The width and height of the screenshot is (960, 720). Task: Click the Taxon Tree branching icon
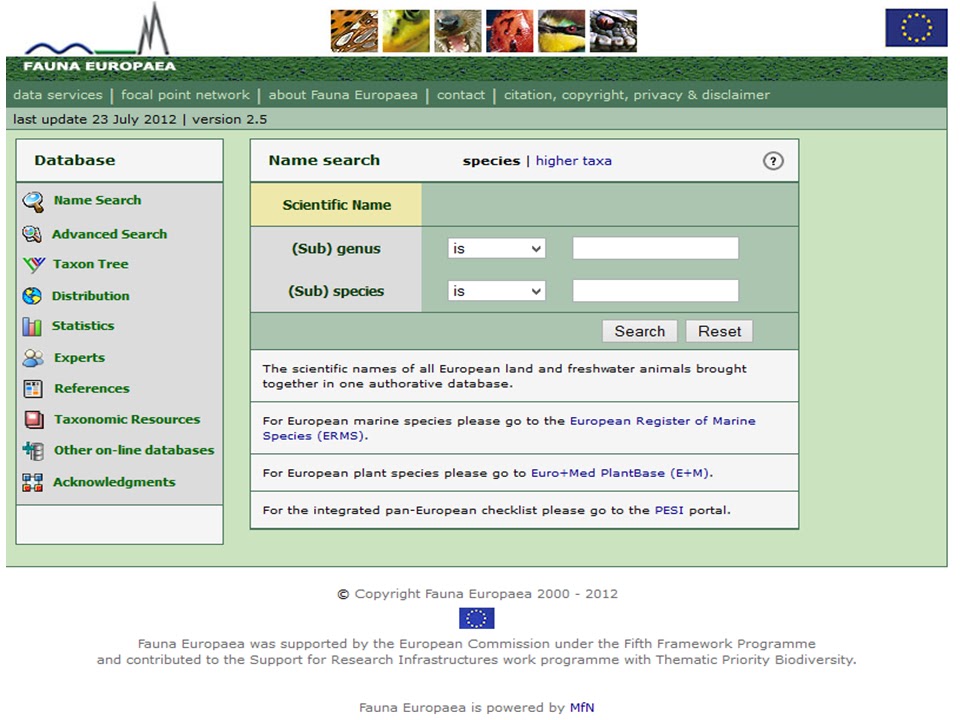point(34,264)
